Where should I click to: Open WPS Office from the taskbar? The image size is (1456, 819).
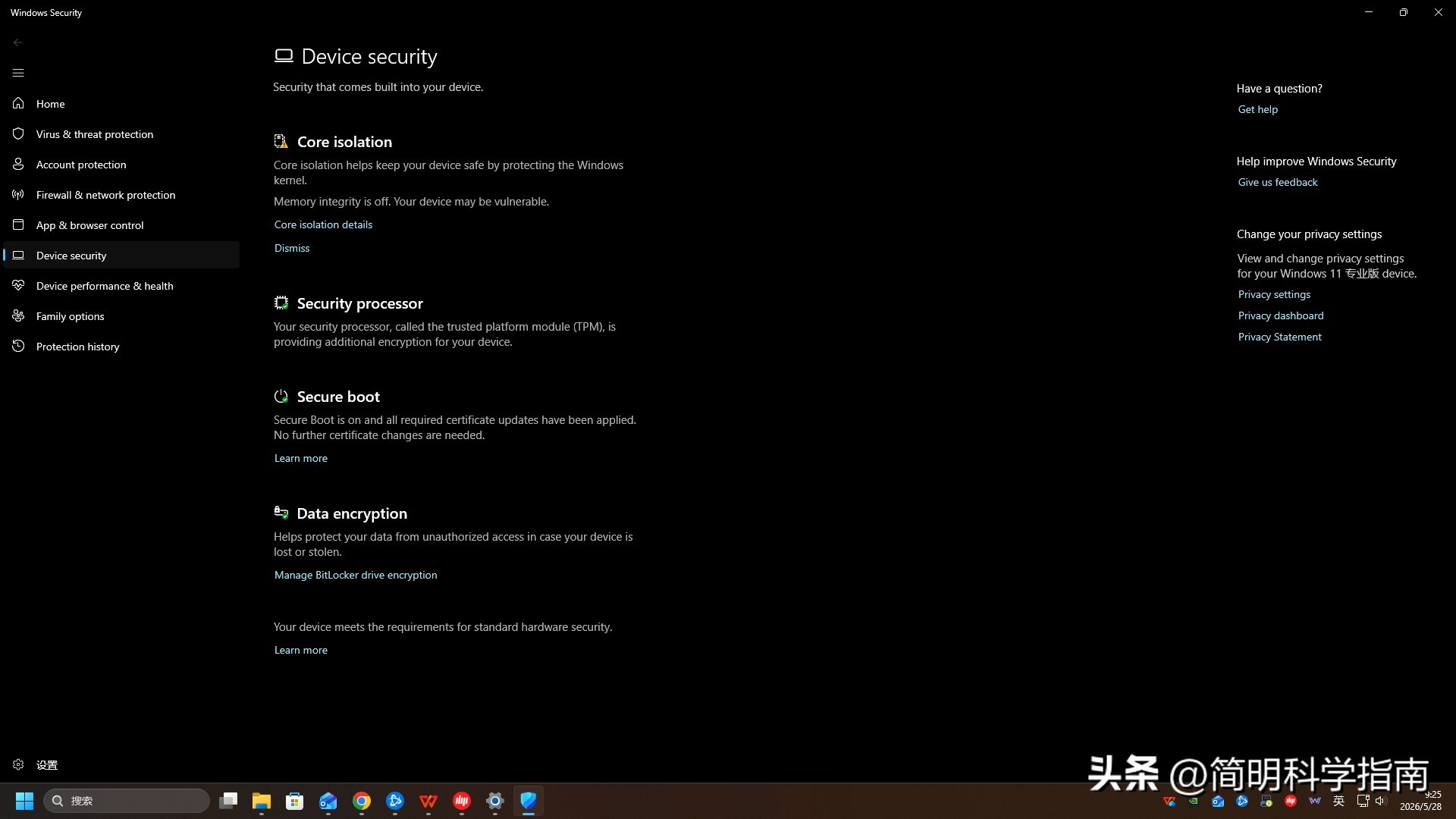click(x=428, y=801)
